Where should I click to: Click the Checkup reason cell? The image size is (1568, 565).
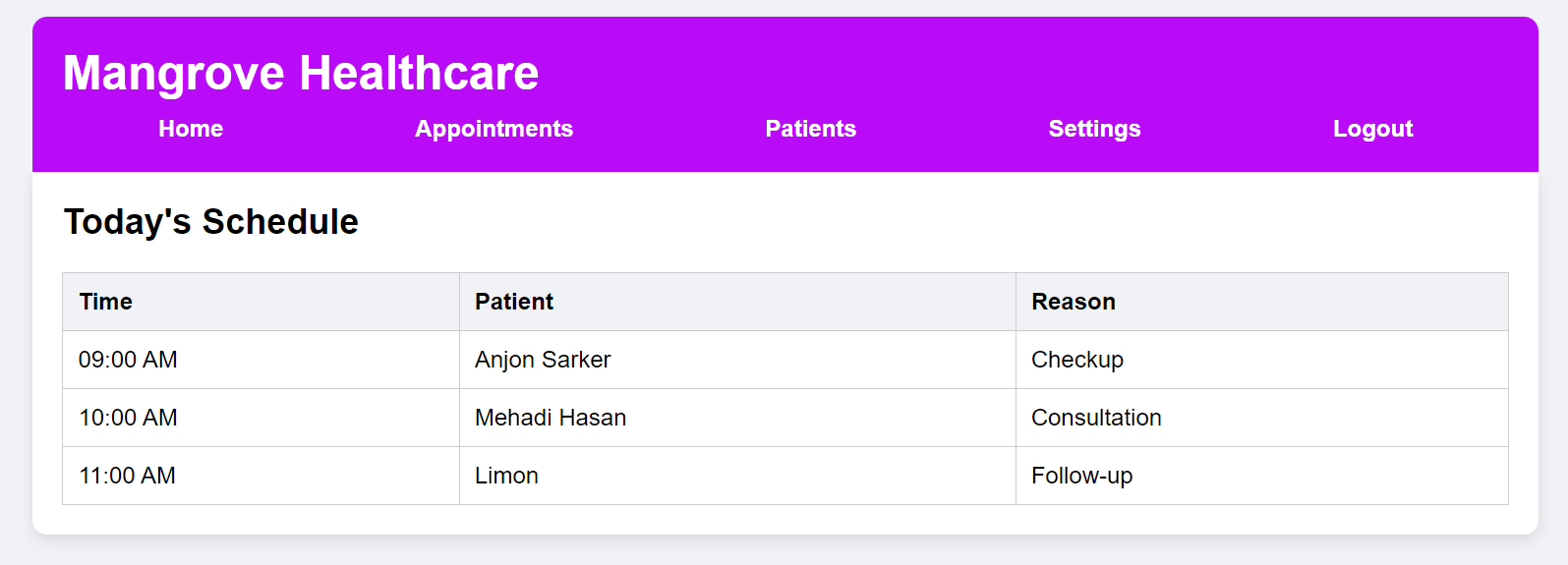[1077, 360]
